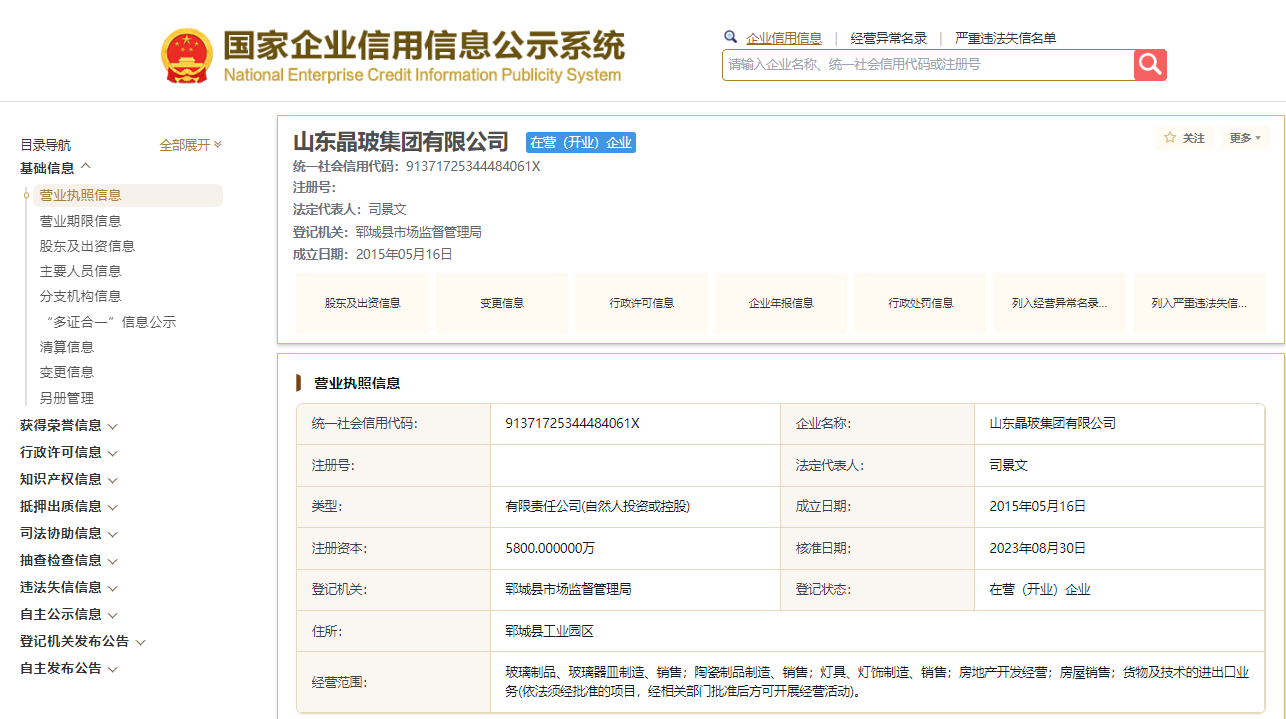Expand the 抵押出质信息 section
Viewport: 1286px width, 719px height.
69,506
